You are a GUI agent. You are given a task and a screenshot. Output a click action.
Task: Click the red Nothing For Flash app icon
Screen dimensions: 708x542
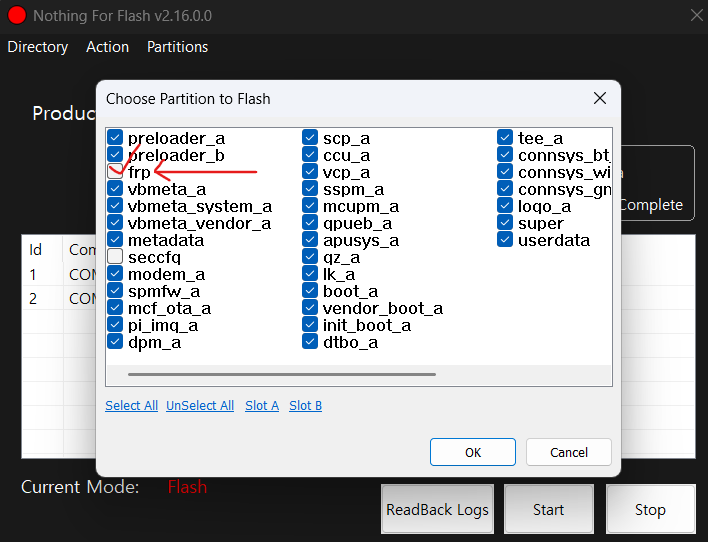click(16, 16)
